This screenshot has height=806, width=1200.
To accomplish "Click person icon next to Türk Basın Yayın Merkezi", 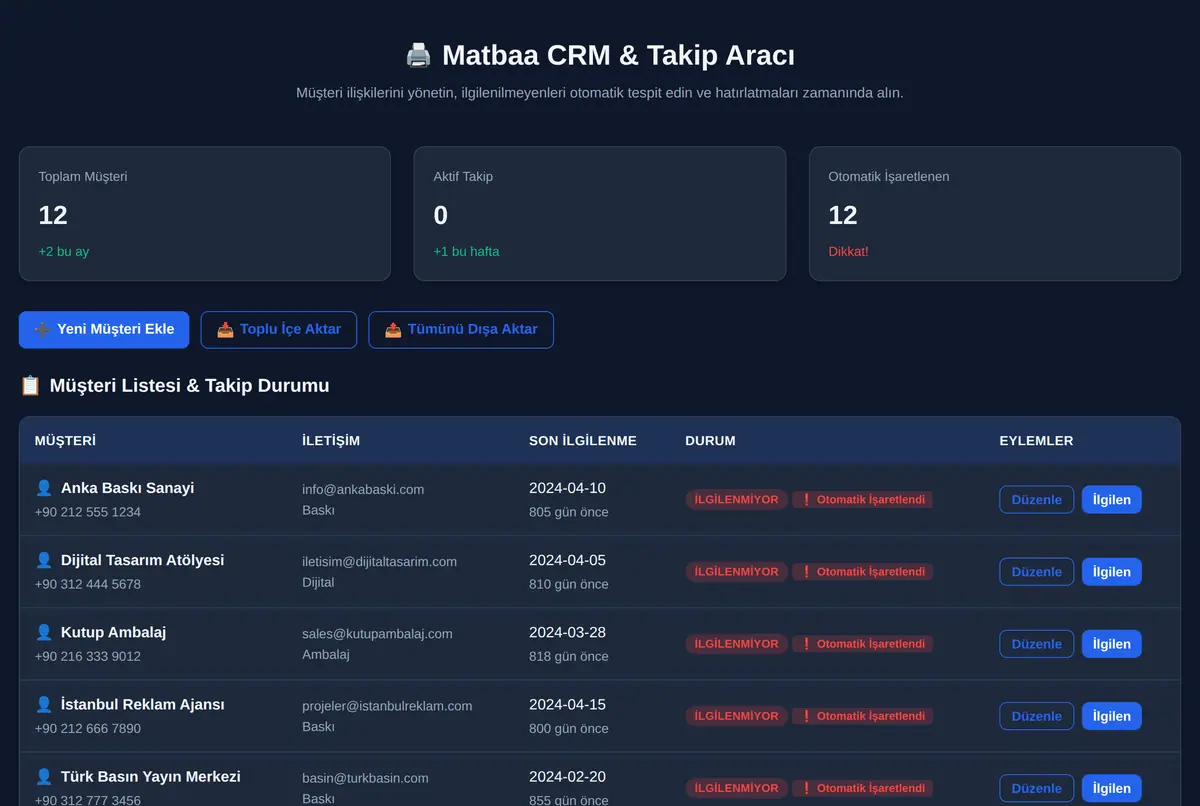I will 44,776.
